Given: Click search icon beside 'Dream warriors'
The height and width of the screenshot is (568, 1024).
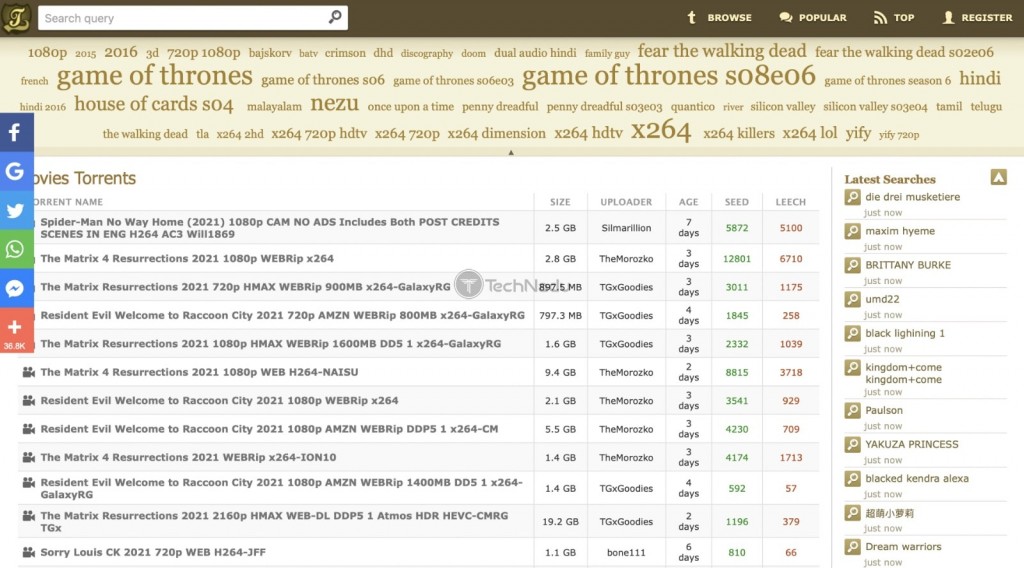Looking at the screenshot, I should [852, 547].
